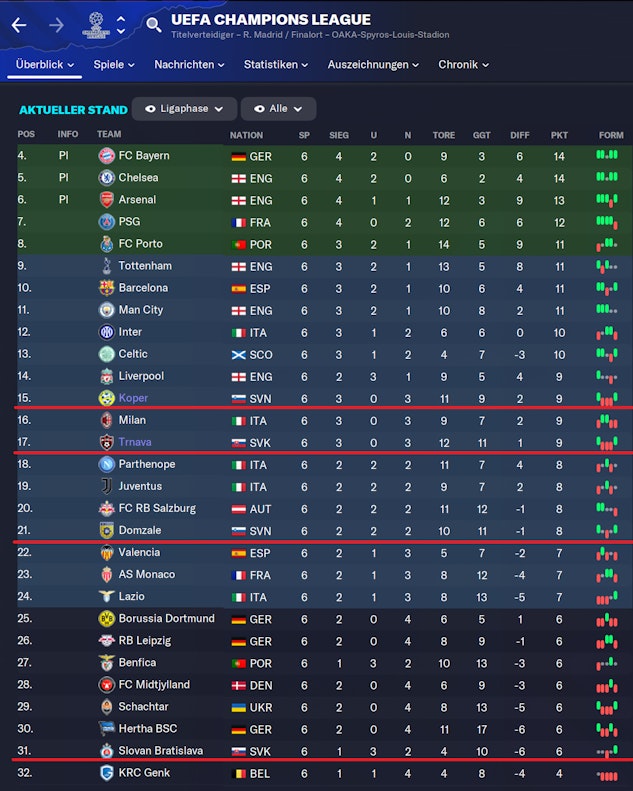Toggle the Alle eye filter

pyautogui.click(x=278, y=109)
